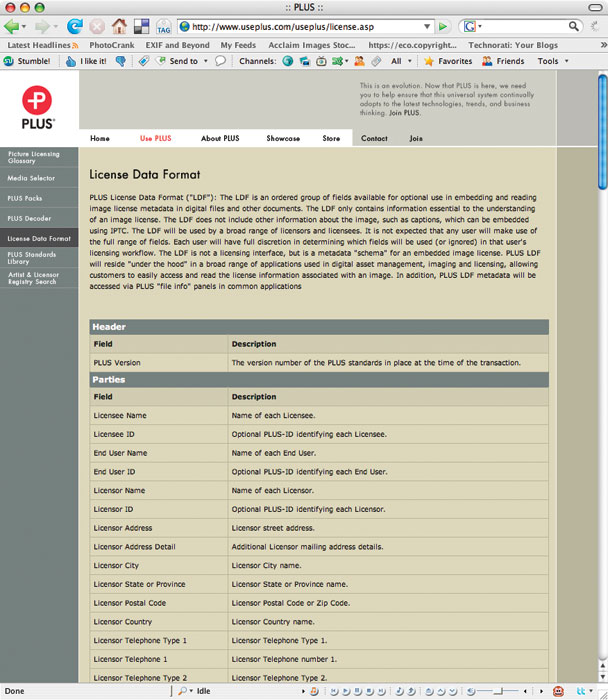
Task: Open the Contact navigation tab
Action: click(374, 138)
